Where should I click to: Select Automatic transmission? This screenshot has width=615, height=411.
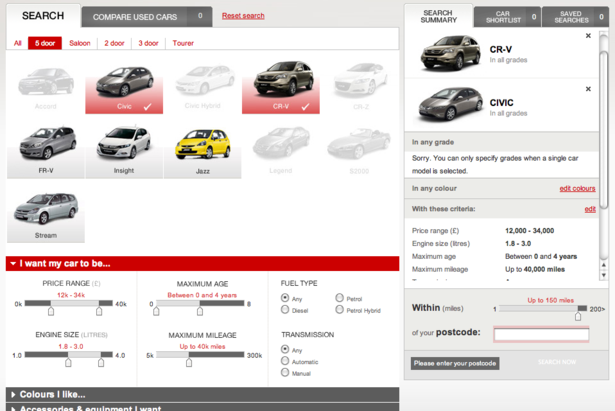[285, 361]
